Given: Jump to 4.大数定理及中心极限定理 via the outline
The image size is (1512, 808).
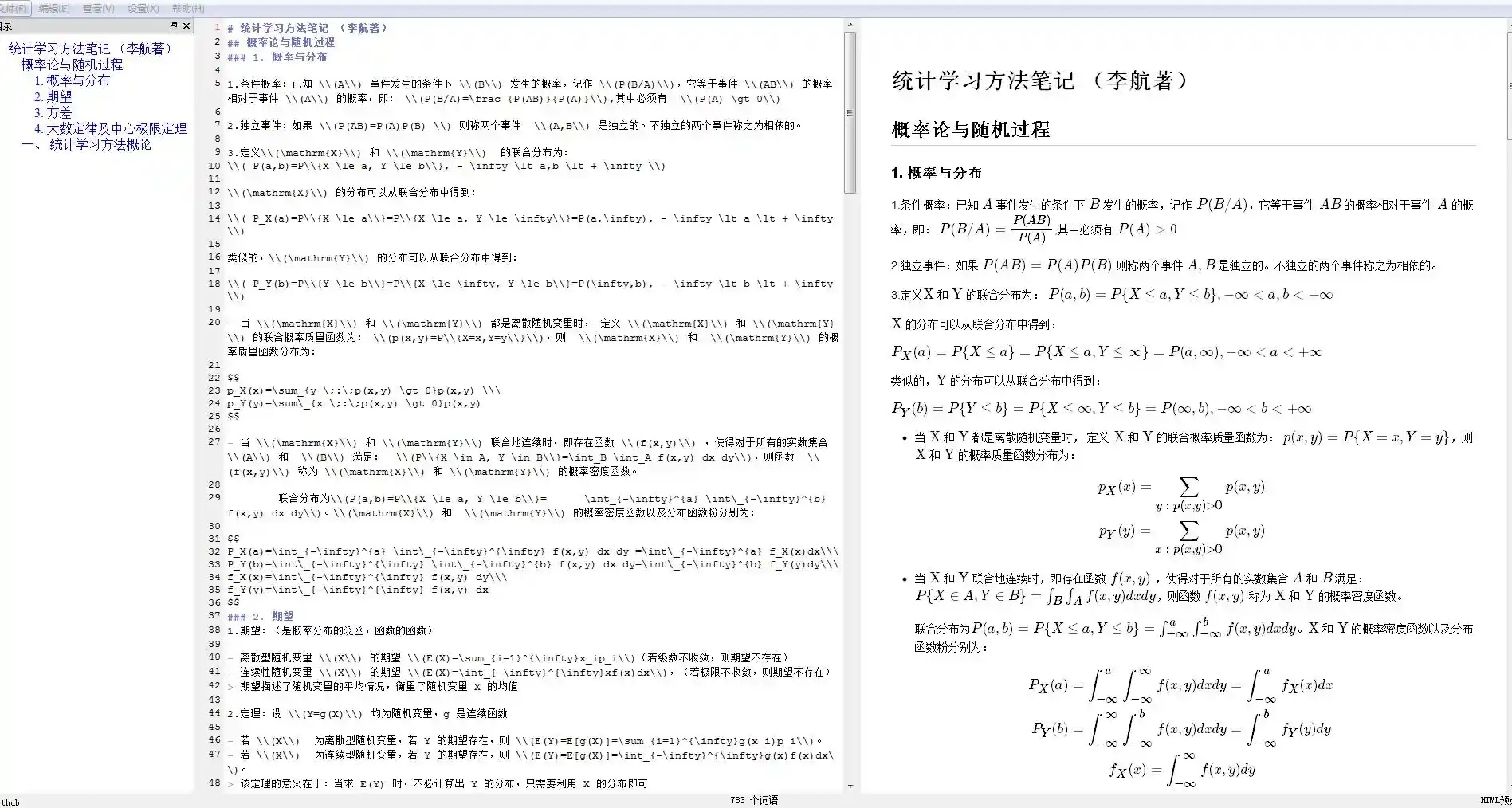Looking at the screenshot, I should click(109, 128).
